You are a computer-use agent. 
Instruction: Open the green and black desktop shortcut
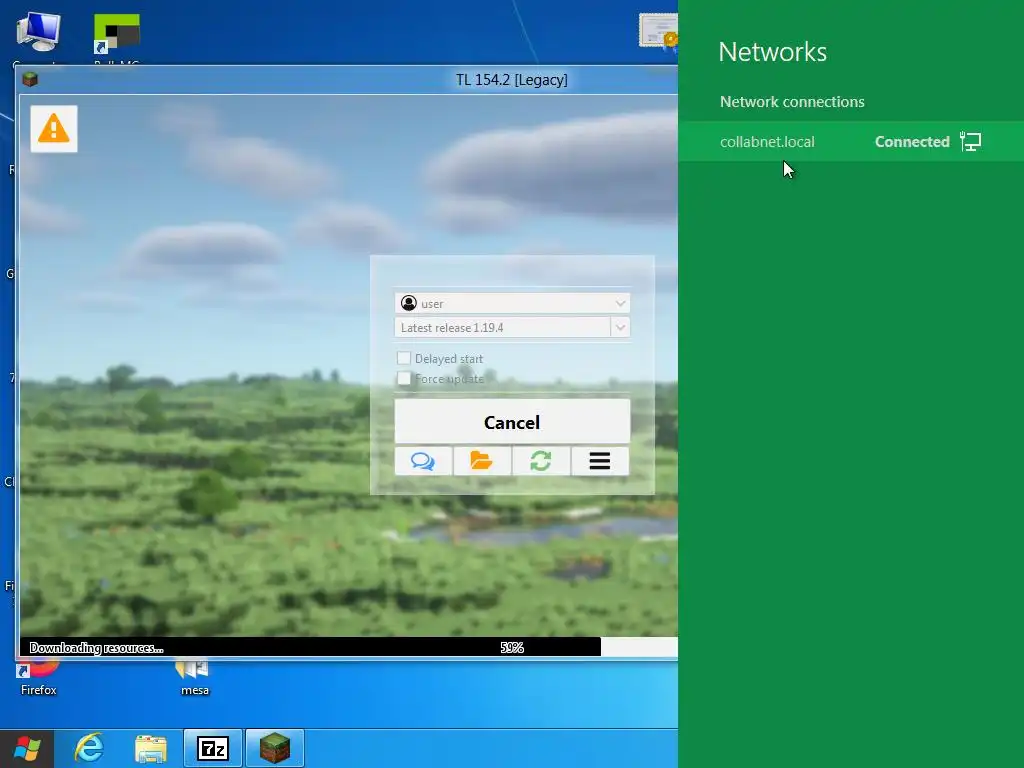tap(116, 34)
